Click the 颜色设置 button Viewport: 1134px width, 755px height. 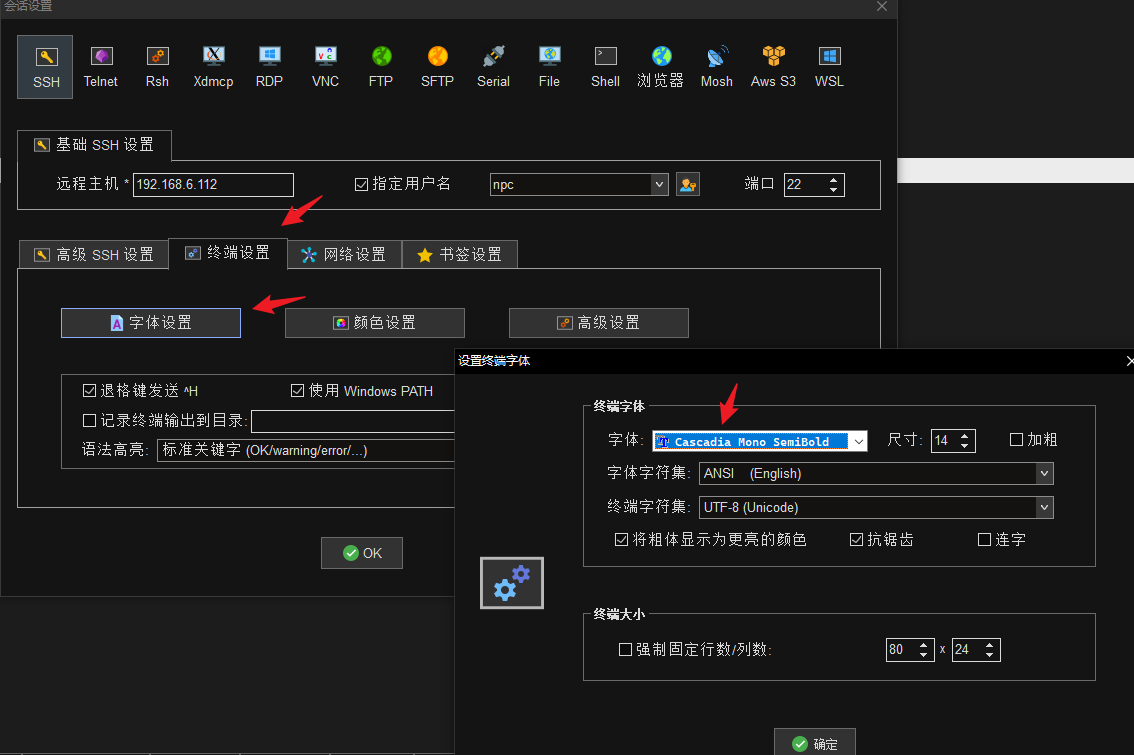pyautogui.click(x=375, y=323)
